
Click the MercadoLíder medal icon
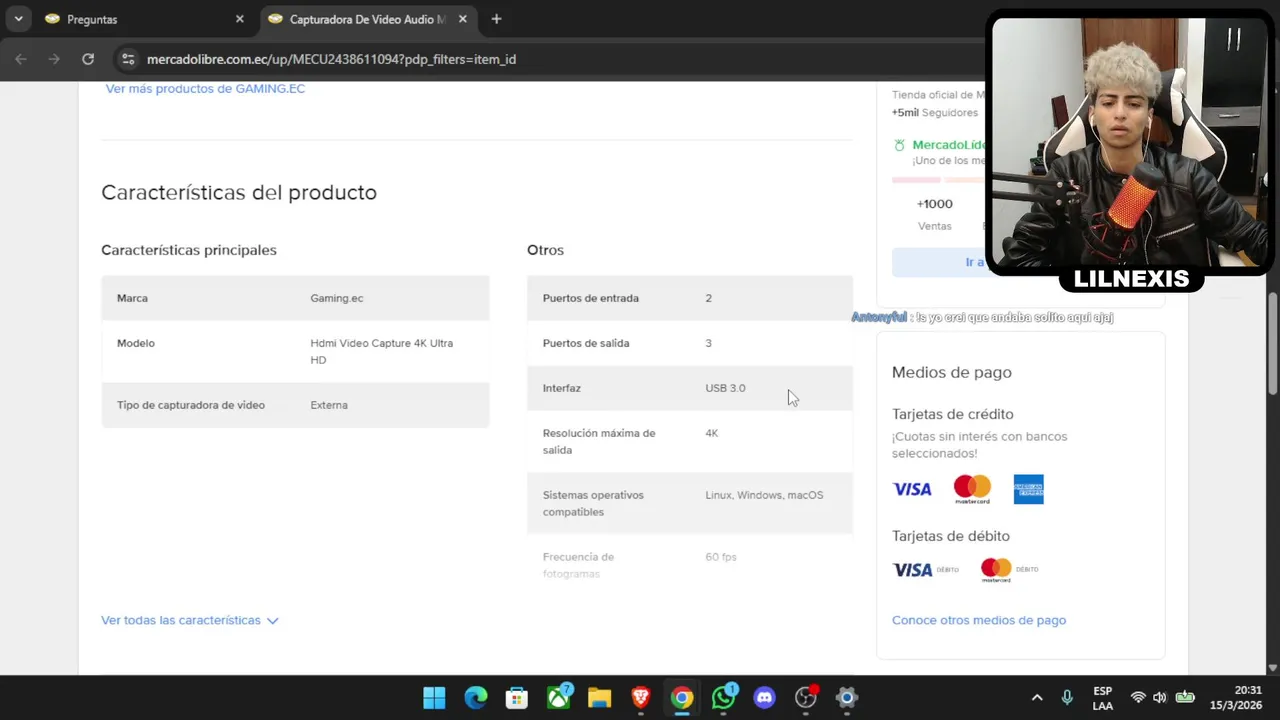point(900,145)
